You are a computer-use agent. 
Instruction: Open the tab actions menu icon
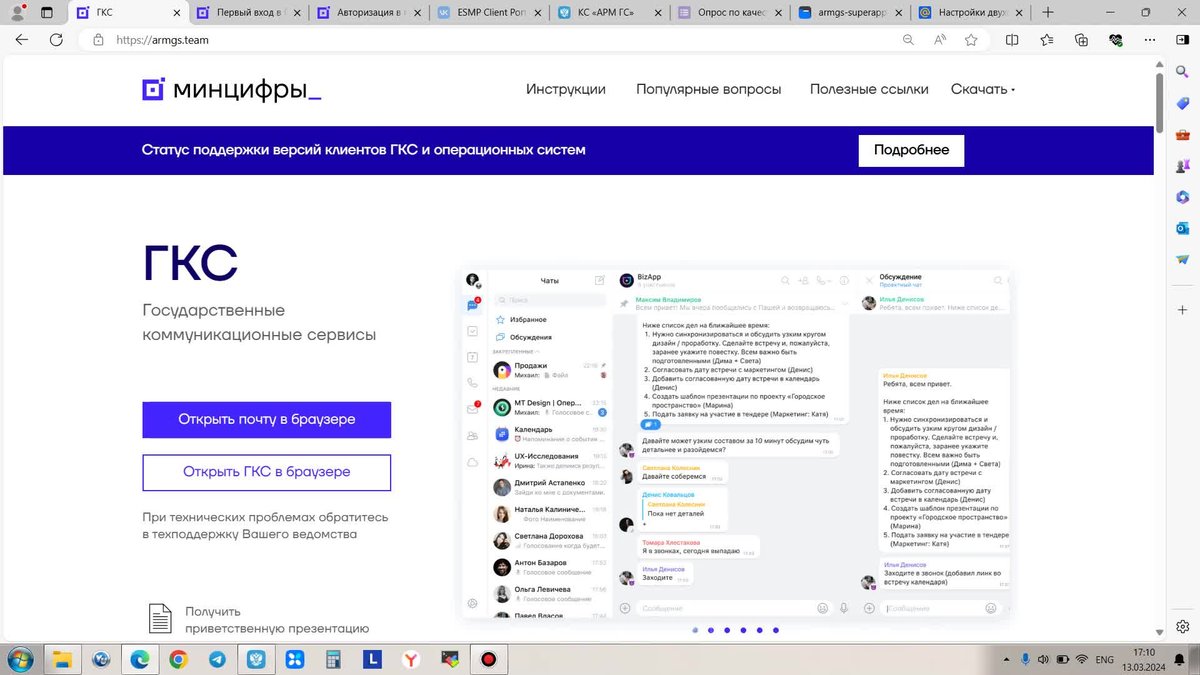point(47,13)
